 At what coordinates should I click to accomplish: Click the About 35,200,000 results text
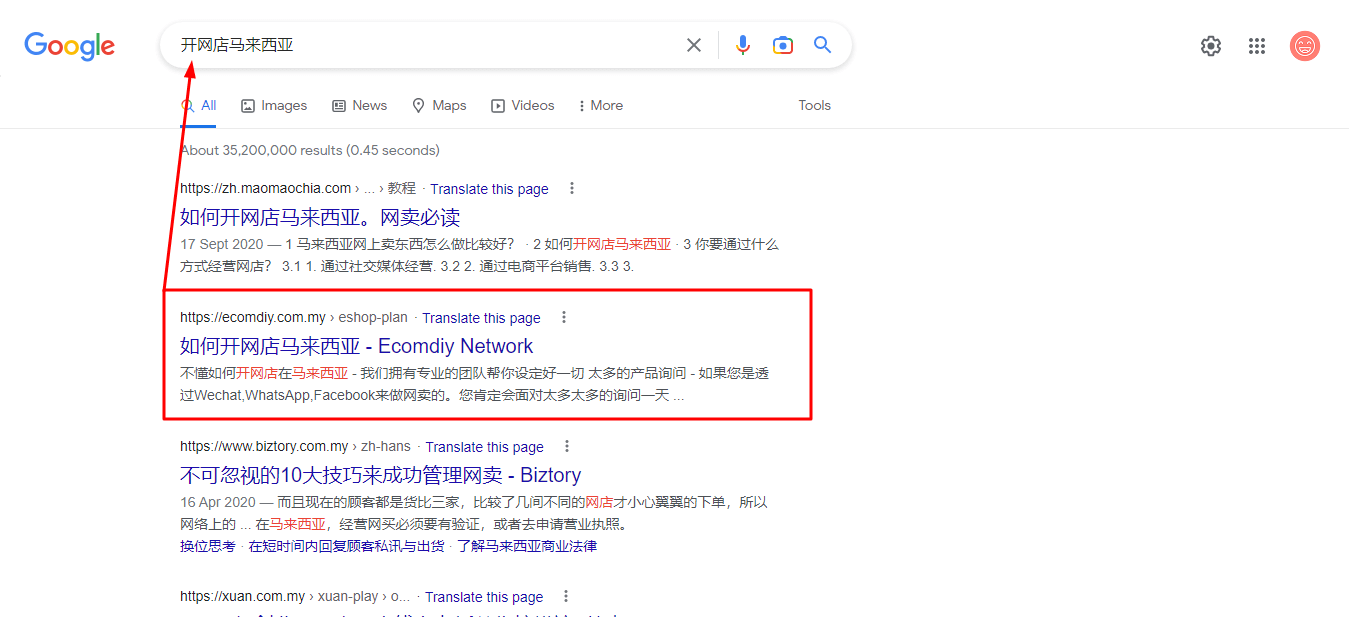tap(310, 150)
